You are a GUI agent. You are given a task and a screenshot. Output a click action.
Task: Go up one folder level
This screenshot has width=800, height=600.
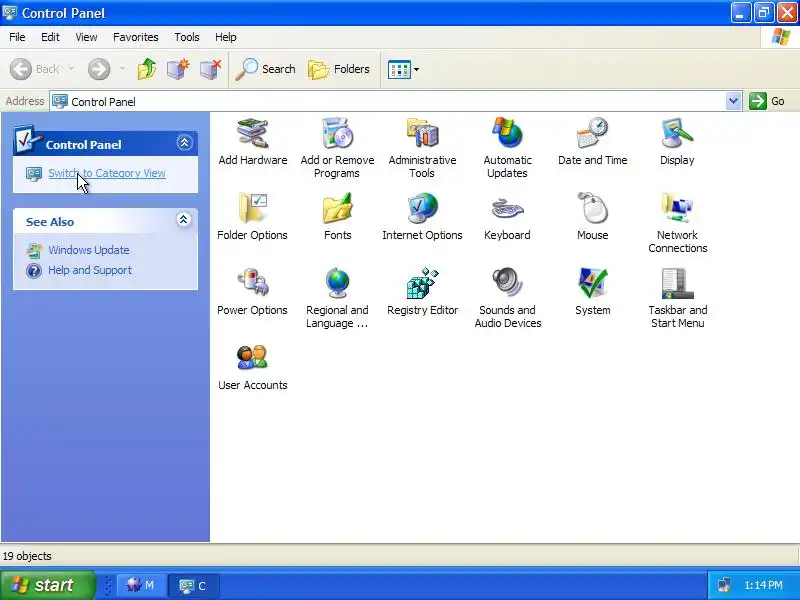(147, 69)
